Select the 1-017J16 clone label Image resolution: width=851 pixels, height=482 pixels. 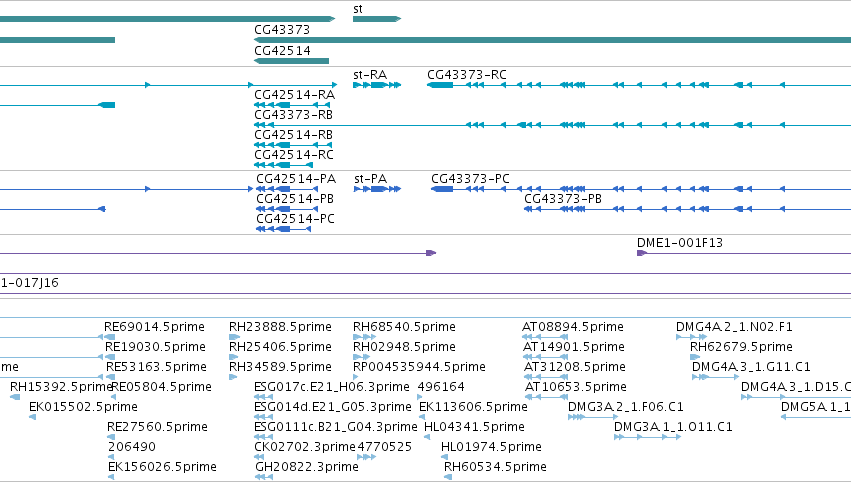29,283
